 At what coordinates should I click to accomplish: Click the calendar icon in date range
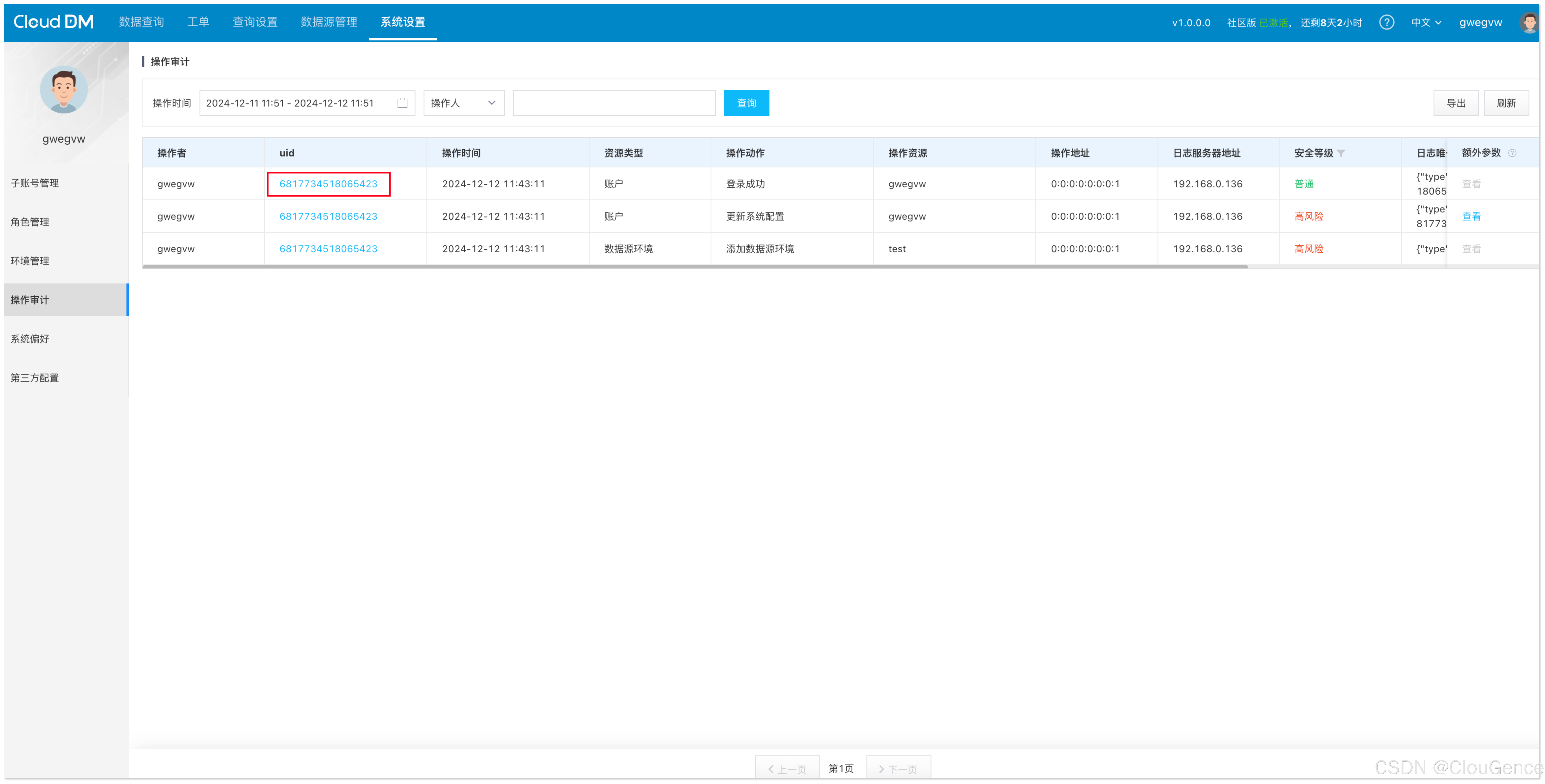click(x=402, y=103)
